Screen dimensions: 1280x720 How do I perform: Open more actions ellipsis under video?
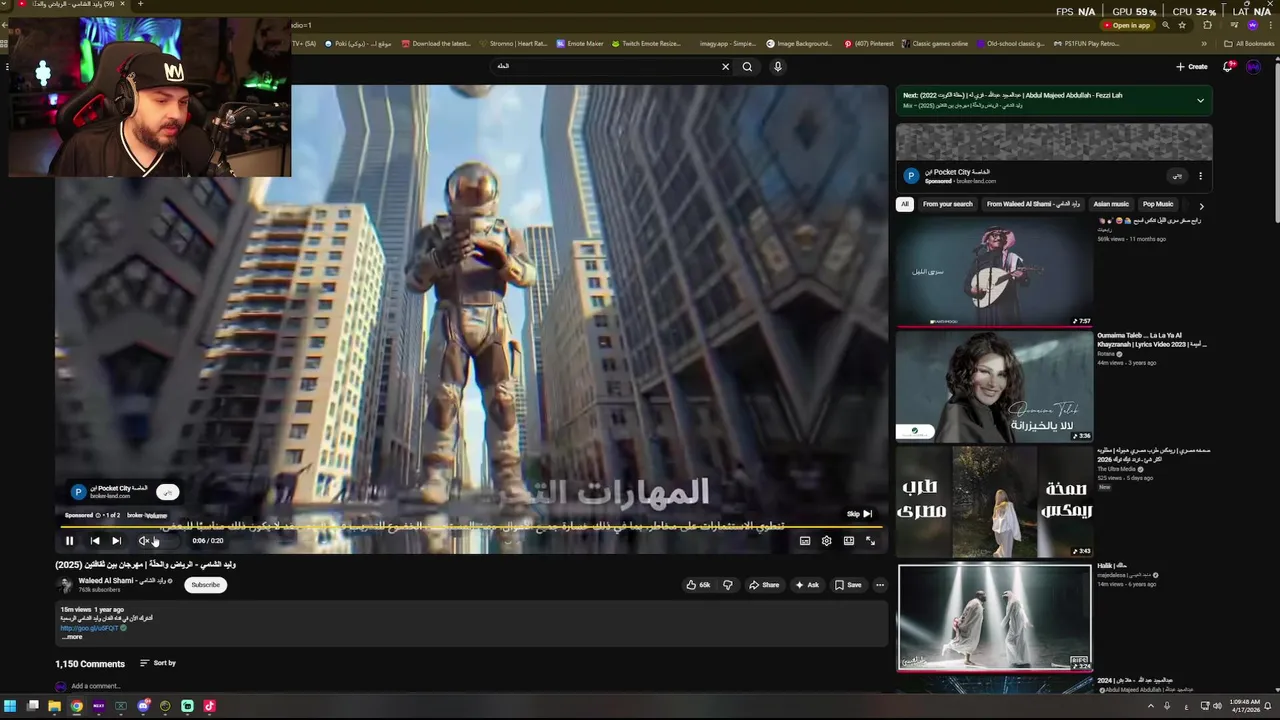click(x=880, y=585)
